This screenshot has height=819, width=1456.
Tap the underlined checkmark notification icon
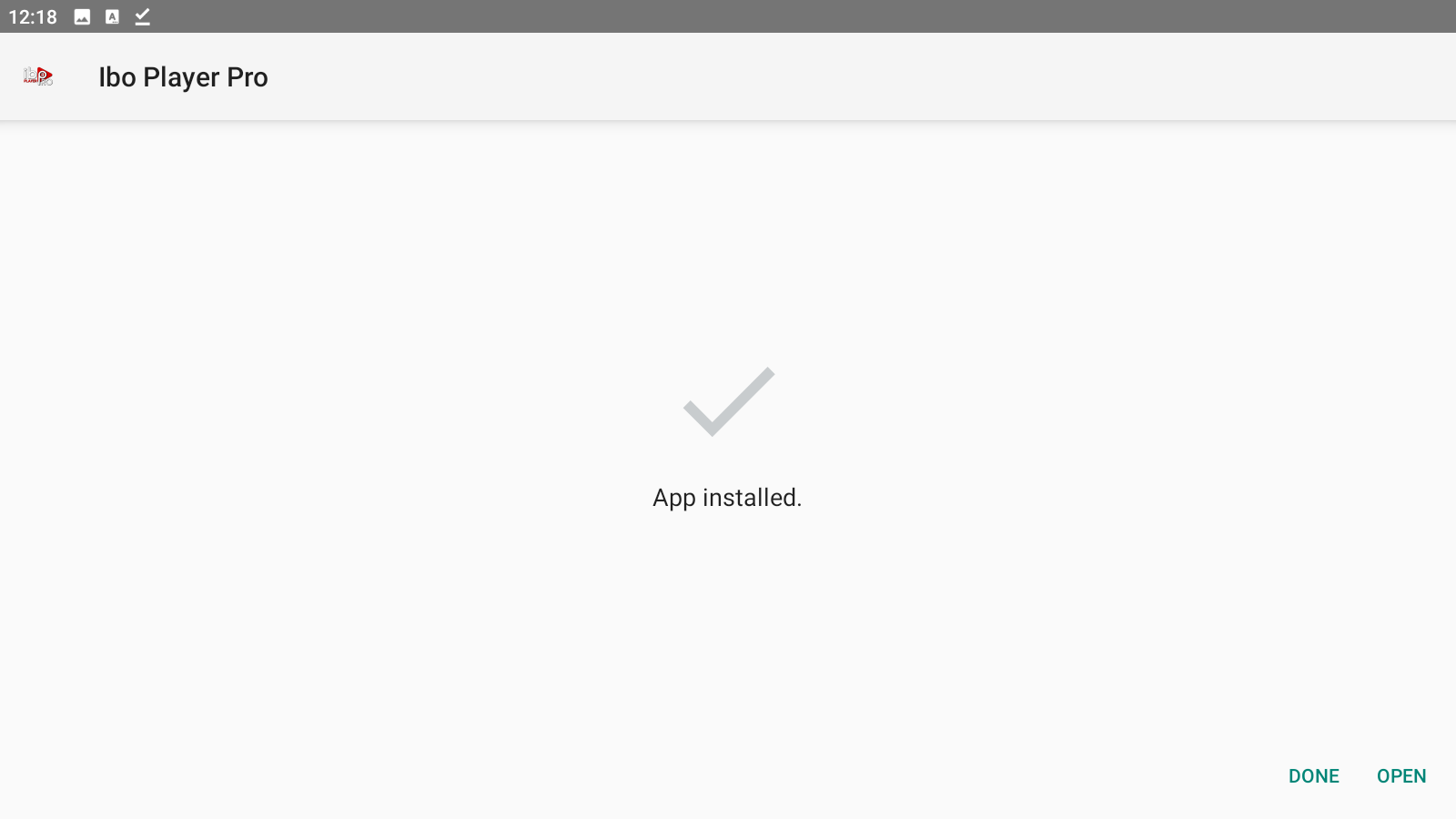(x=142, y=16)
